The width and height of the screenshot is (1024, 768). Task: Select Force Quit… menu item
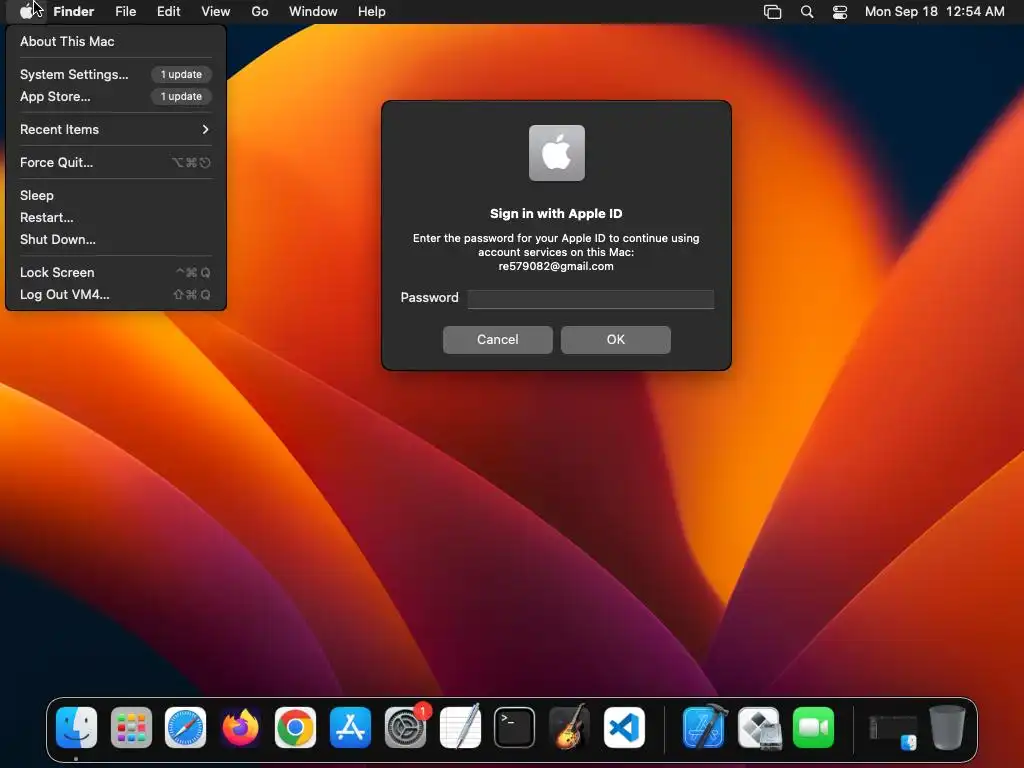(116, 163)
